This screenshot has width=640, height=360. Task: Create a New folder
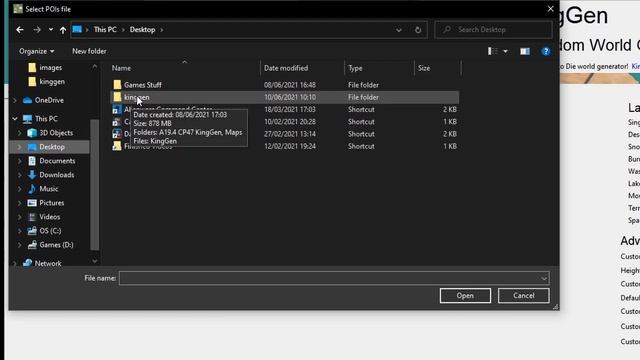pos(89,51)
